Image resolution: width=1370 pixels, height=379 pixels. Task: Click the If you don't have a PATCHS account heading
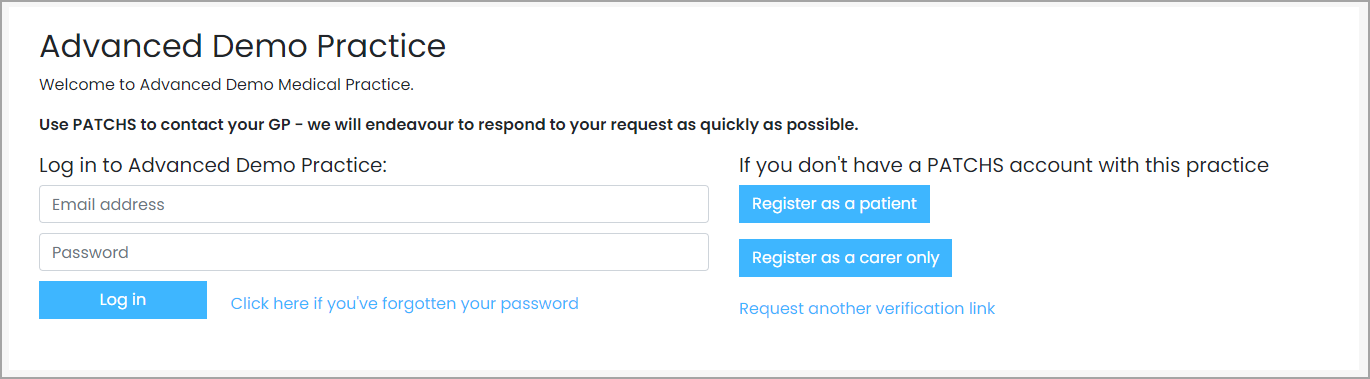point(1004,165)
